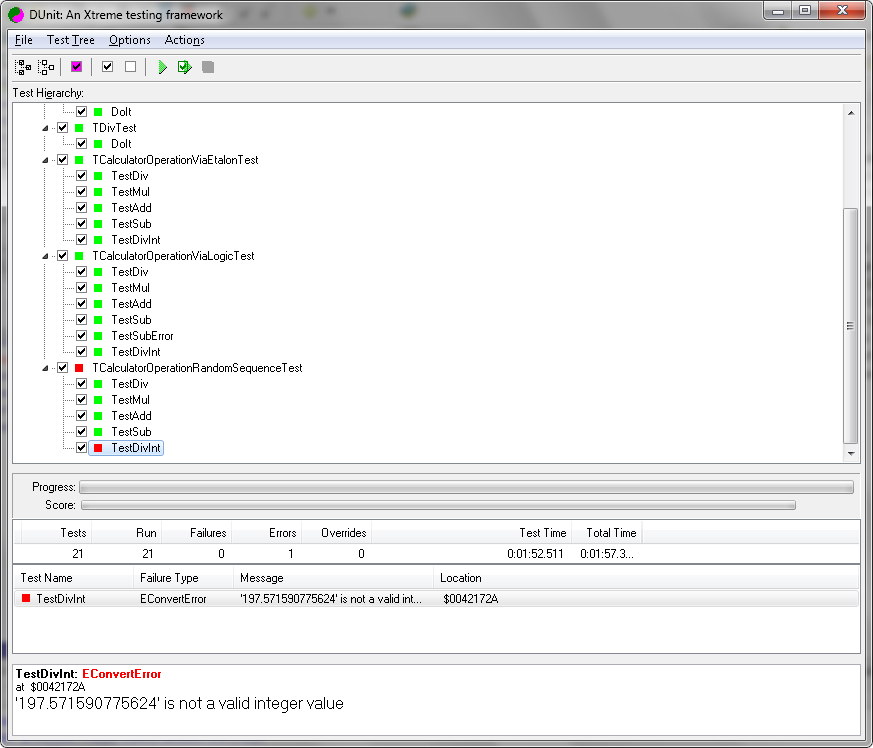The width and height of the screenshot is (873, 748).
Task: Open the Options menu
Action: click(129, 40)
